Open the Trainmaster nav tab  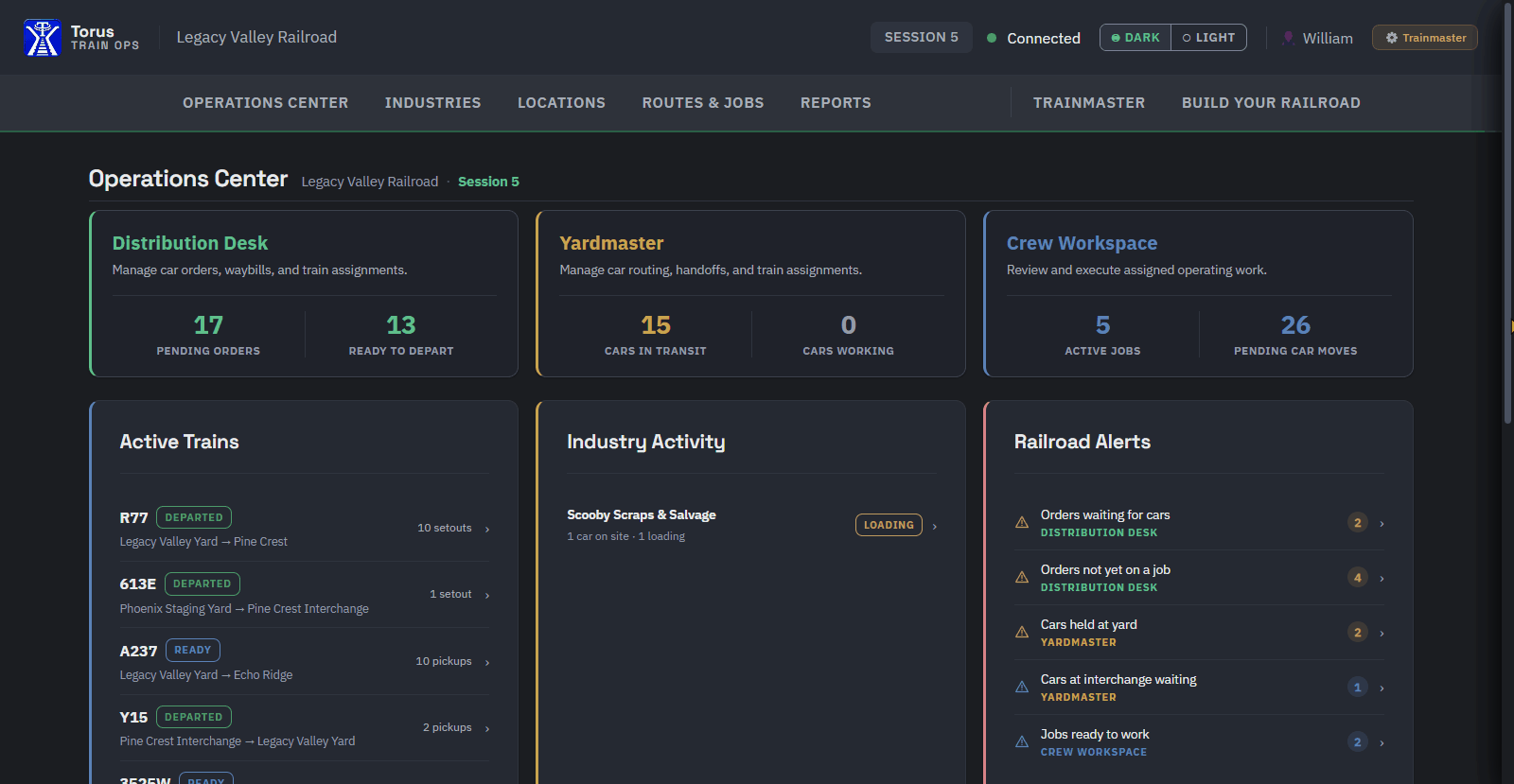tap(1089, 103)
